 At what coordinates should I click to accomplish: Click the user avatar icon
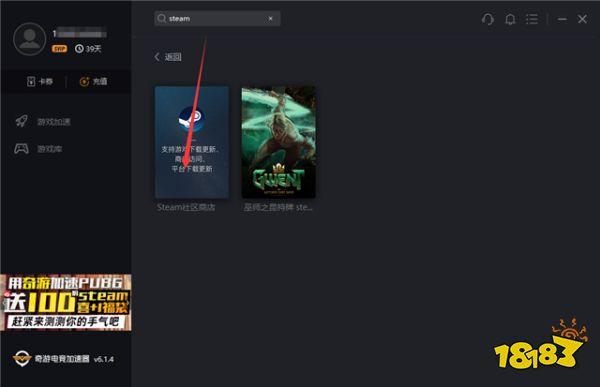pyautogui.click(x=29, y=39)
